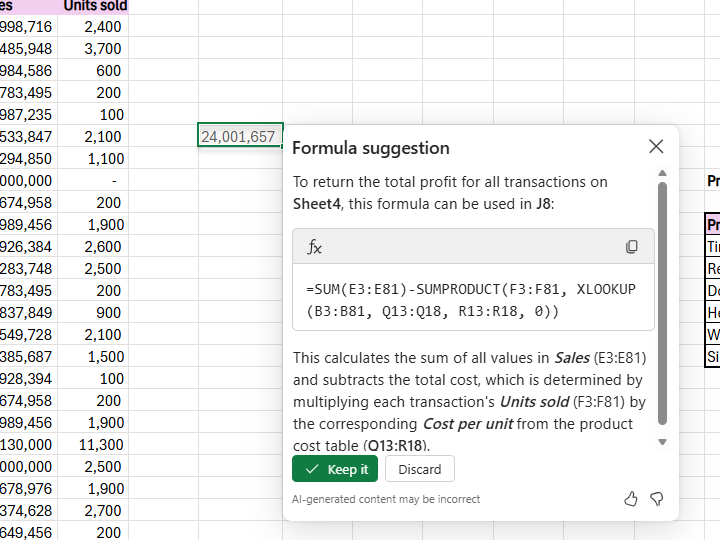Viewport: 720px width, 540px height.
Task: Select the sales cell showing 000,000 beside the dash
Action: (28, 180)
